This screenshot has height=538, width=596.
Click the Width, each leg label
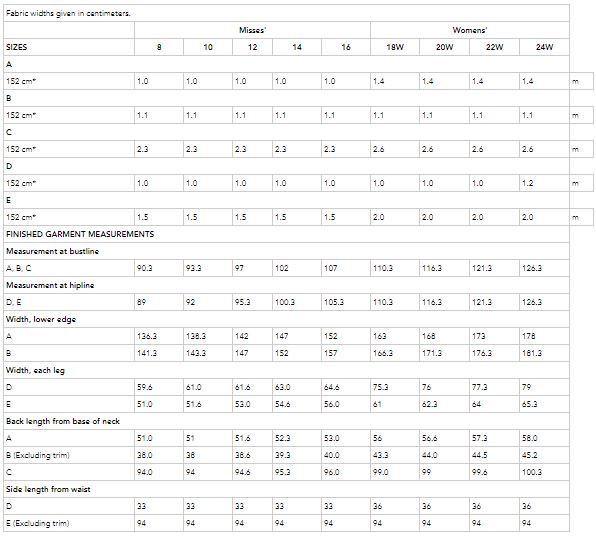35,370
